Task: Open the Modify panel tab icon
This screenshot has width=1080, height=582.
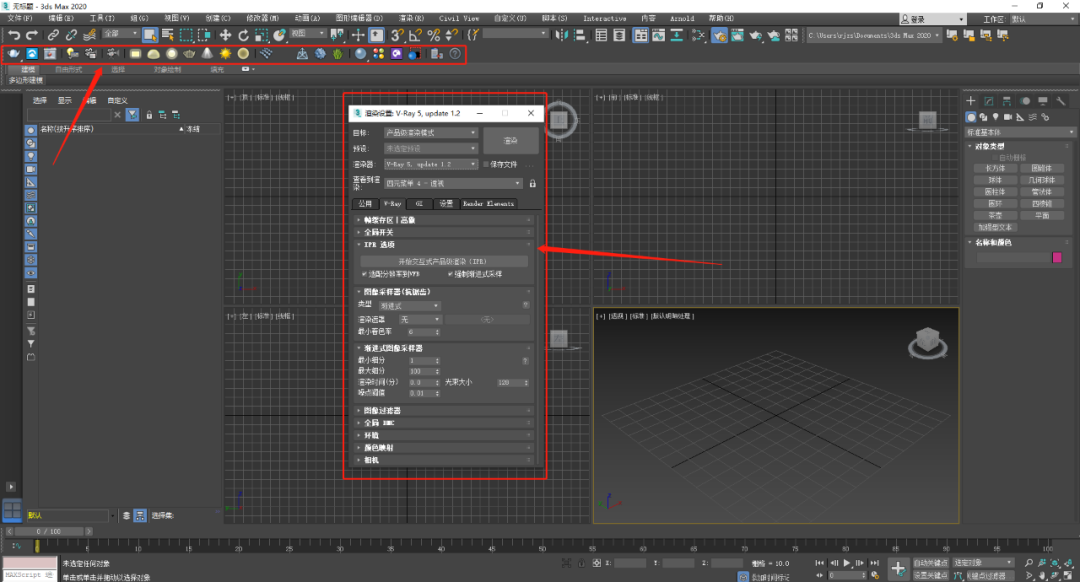Action: point(989,101)
